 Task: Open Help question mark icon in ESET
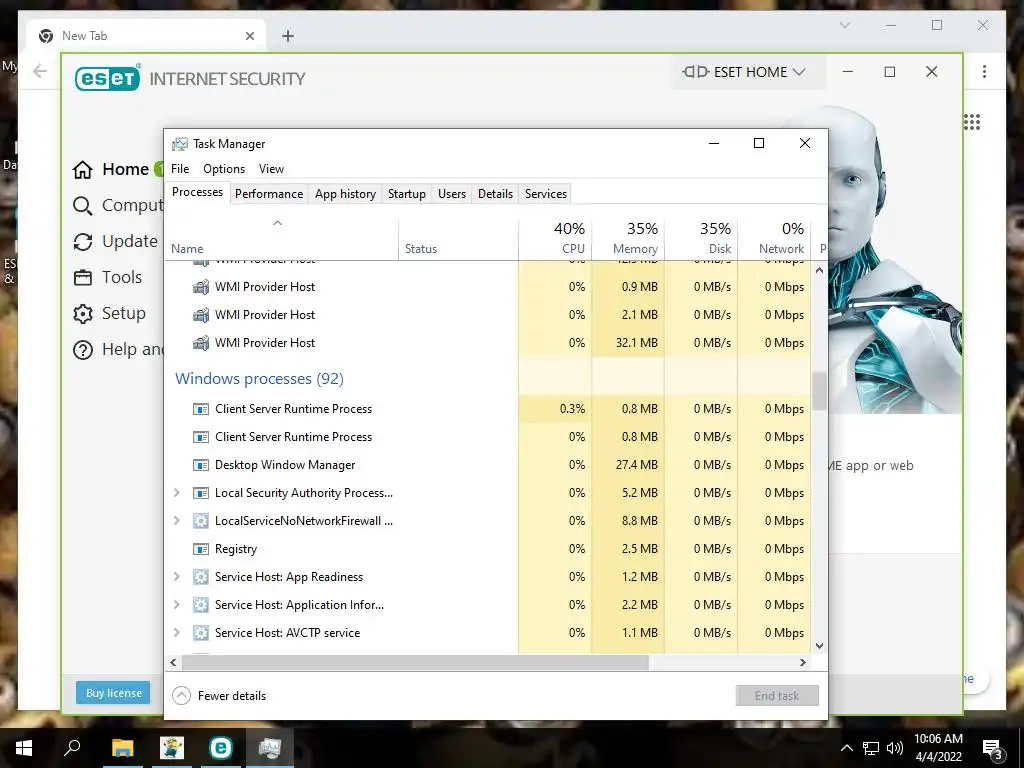(82, 350)
